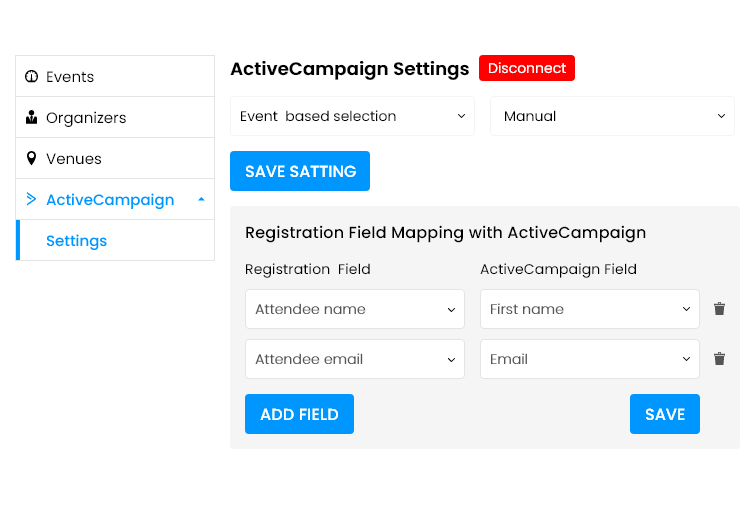Click the ActiveCampaign chevron logo icon

(31, 199)
